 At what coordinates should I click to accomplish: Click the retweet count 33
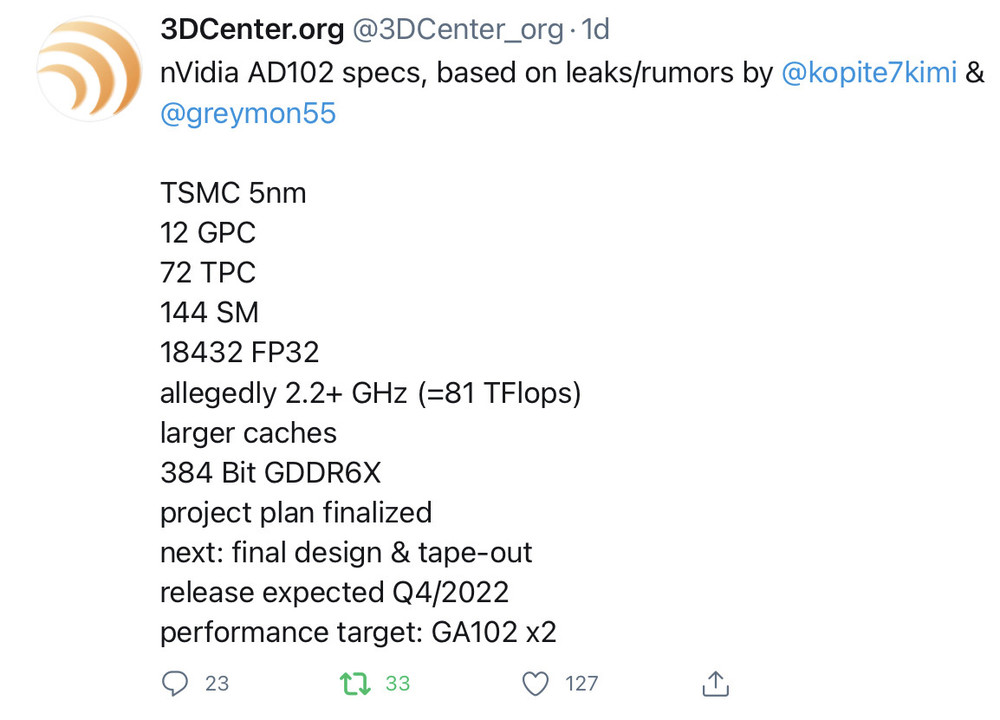[x=398, y=684]
